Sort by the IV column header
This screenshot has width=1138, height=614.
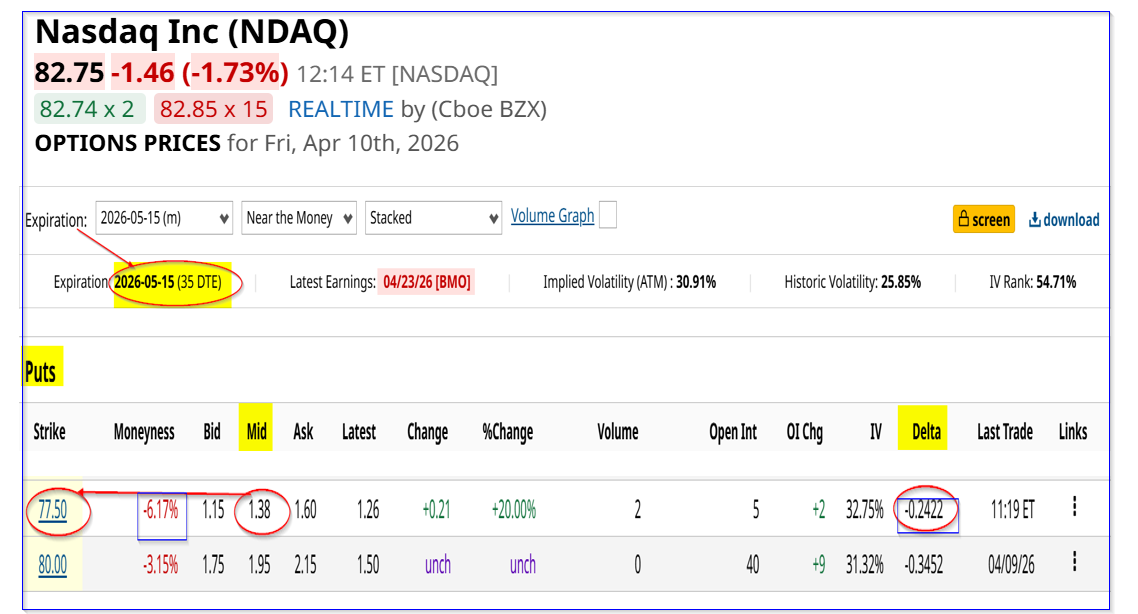coord(875,432)
